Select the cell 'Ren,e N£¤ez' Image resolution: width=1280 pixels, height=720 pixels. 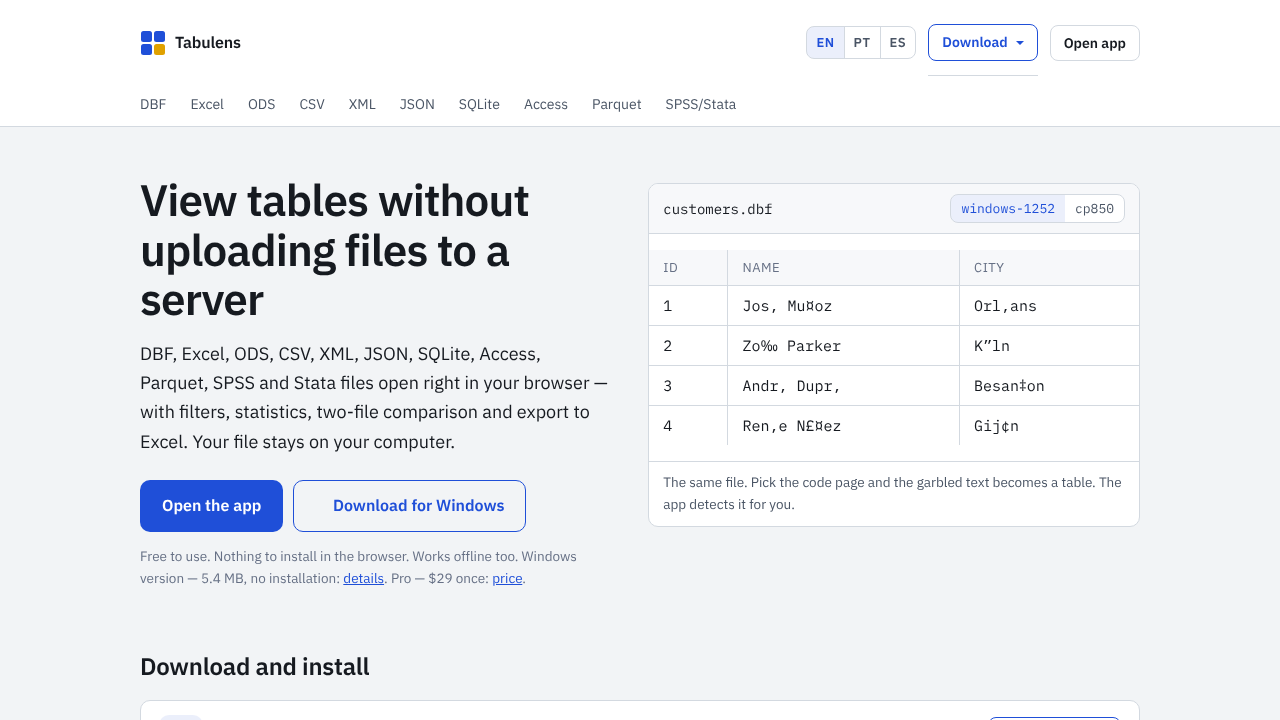click(x=843, y=426)
